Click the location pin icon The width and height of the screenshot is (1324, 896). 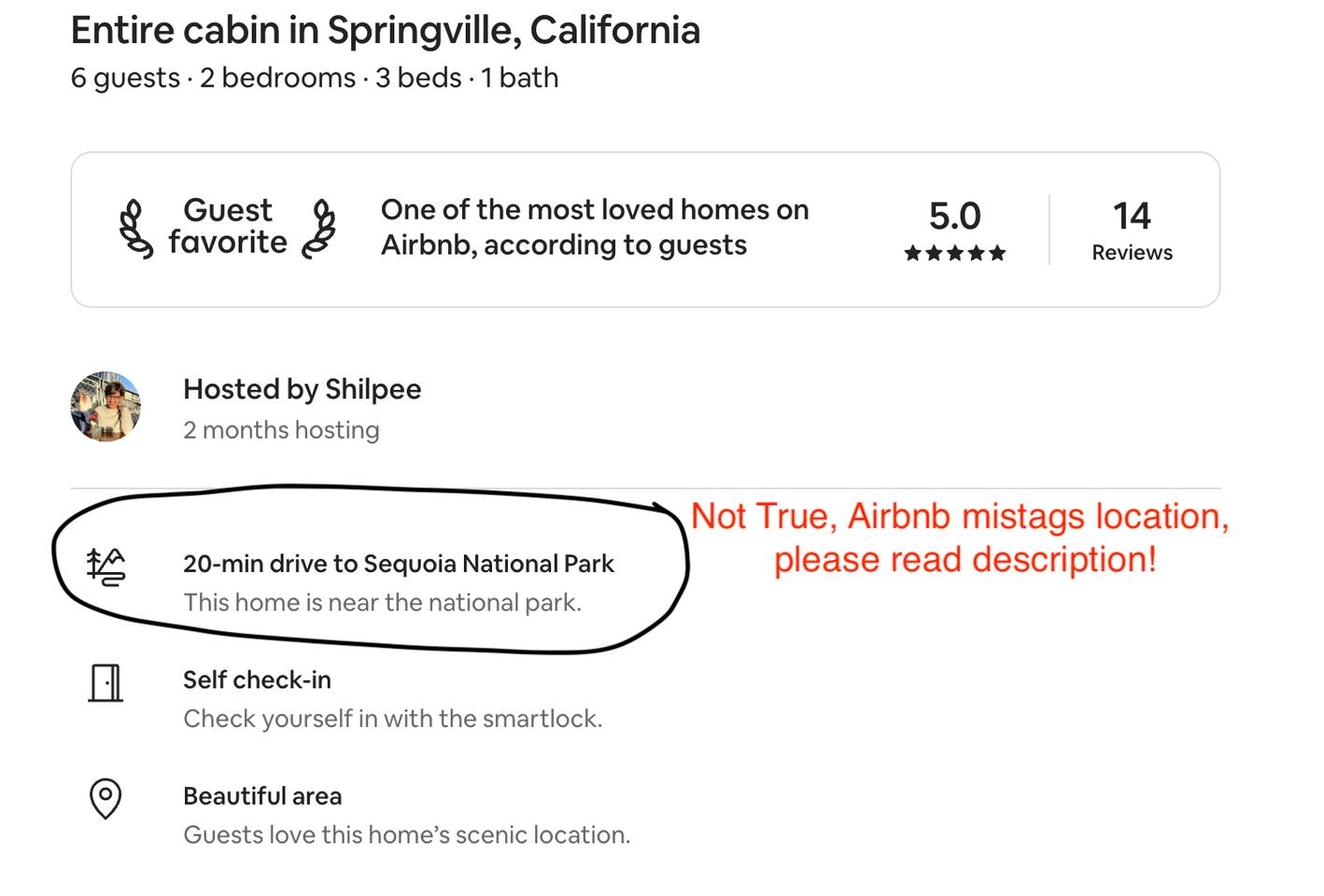[x=106, y=799]
